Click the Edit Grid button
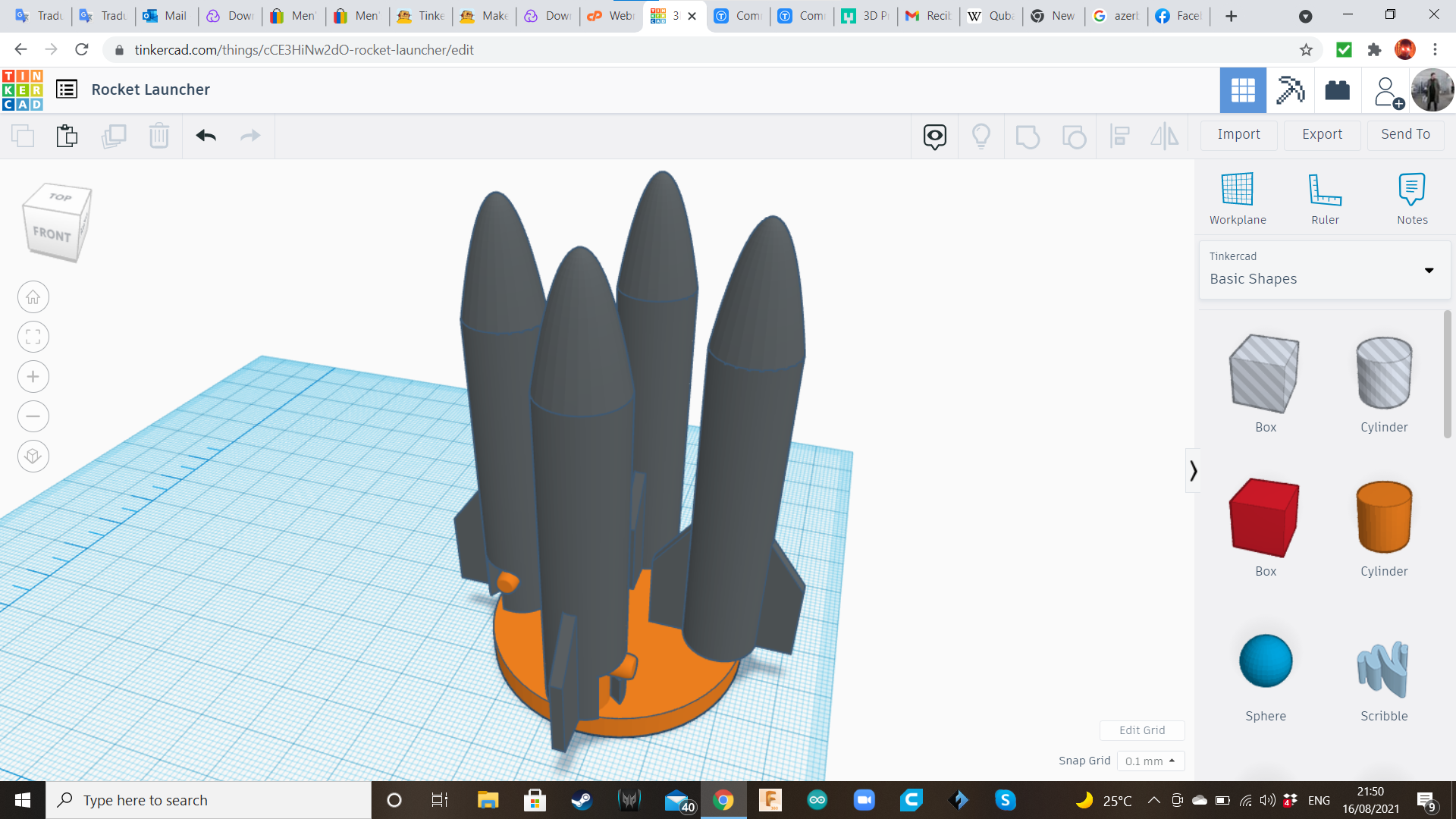The image size is (1456, 819). pos(1142,730)
